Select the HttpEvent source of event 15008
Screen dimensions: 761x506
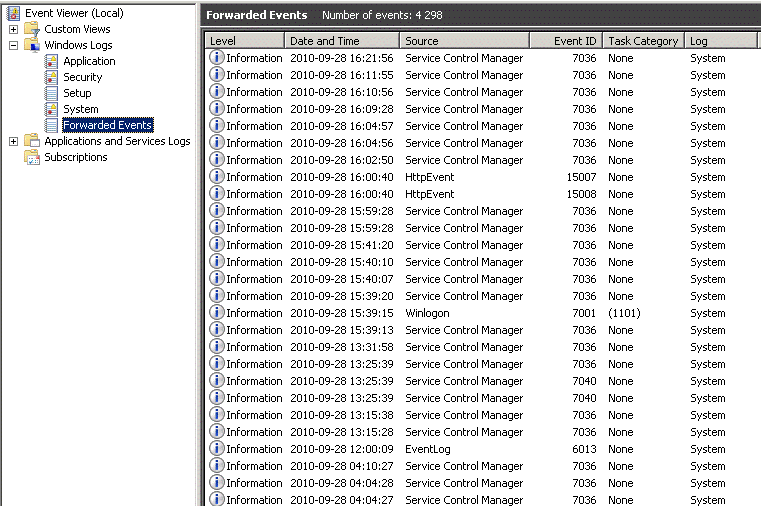(x=430, y=194)
